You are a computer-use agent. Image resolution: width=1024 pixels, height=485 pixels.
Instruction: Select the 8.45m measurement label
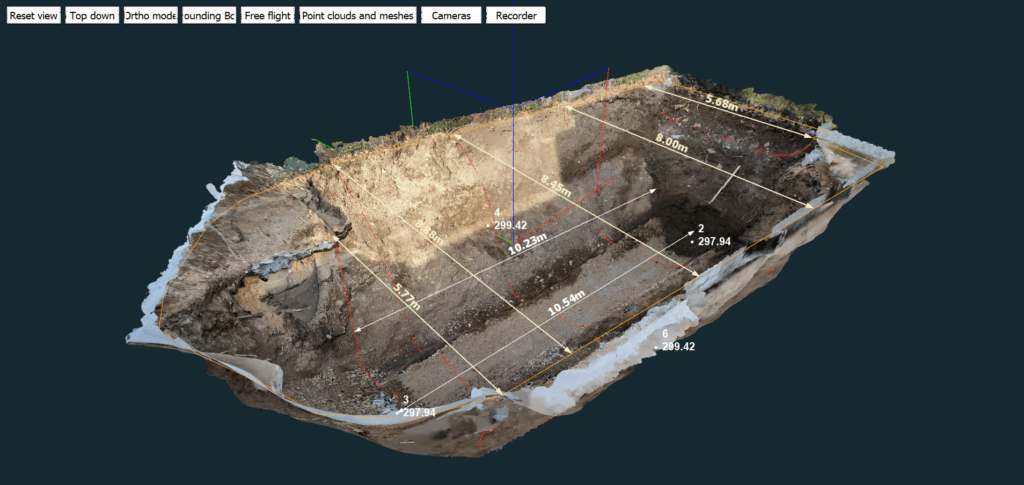(x=556, y=185)
